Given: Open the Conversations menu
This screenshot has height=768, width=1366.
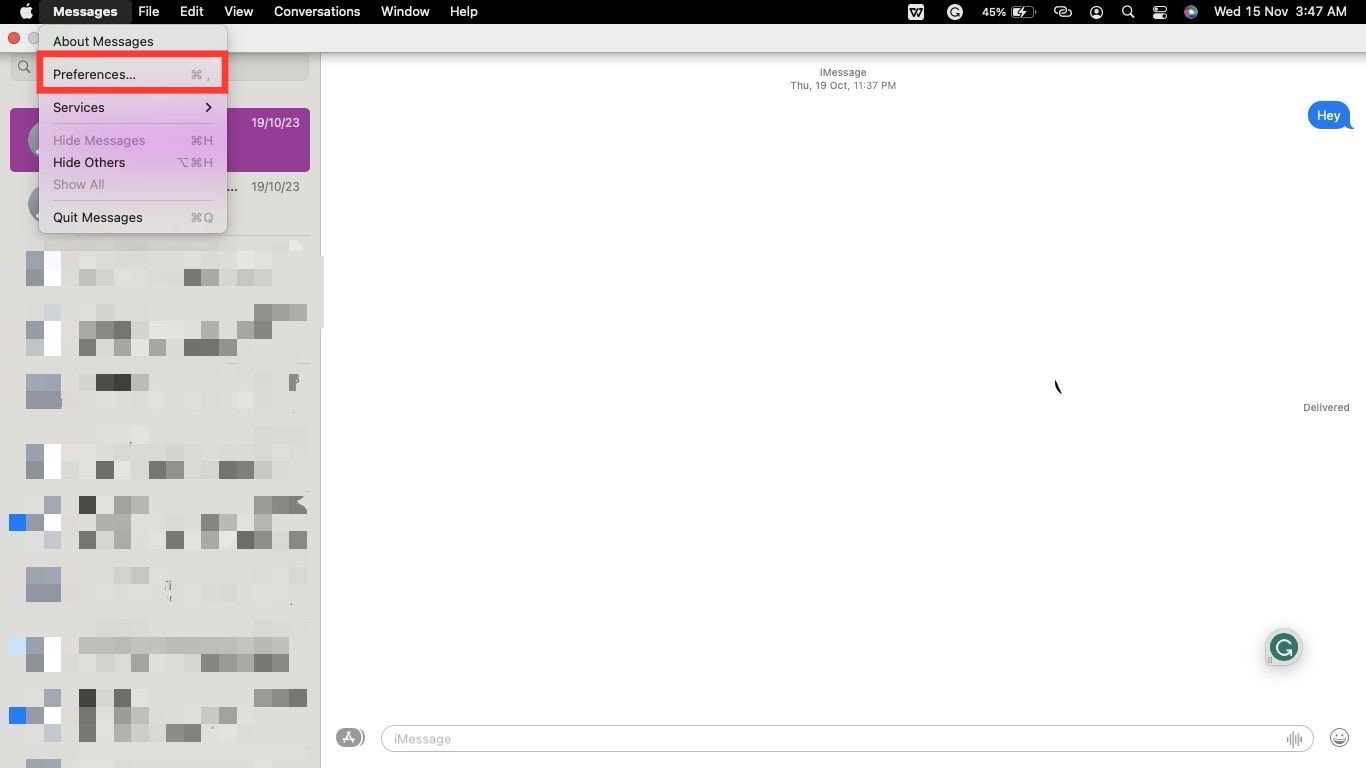Looking at the screenshot, I should pos(317,12).
